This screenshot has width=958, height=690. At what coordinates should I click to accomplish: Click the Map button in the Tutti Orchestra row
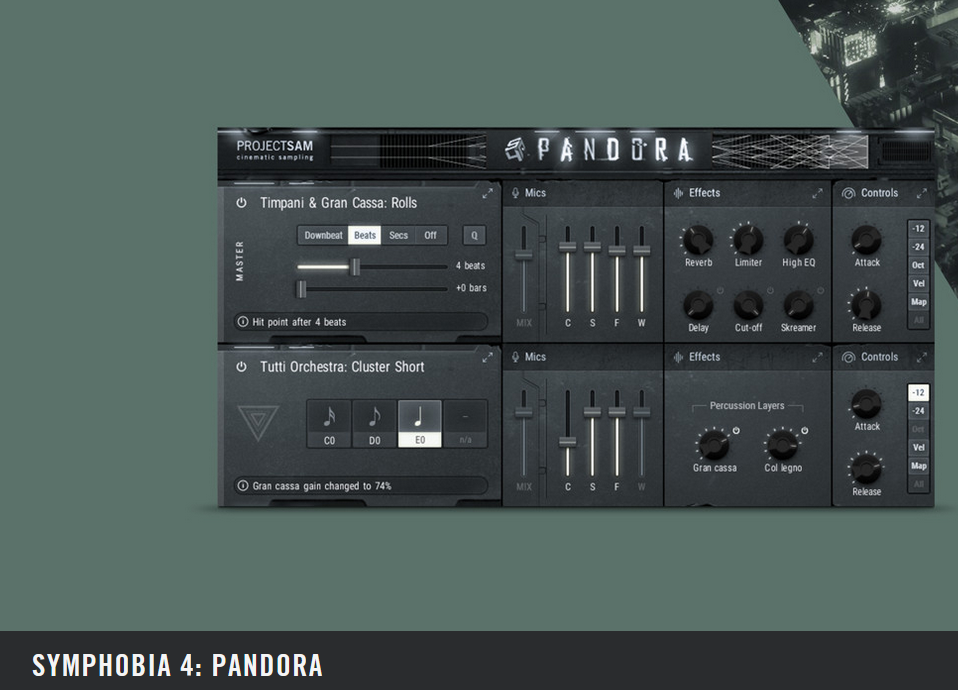point(918,466)
